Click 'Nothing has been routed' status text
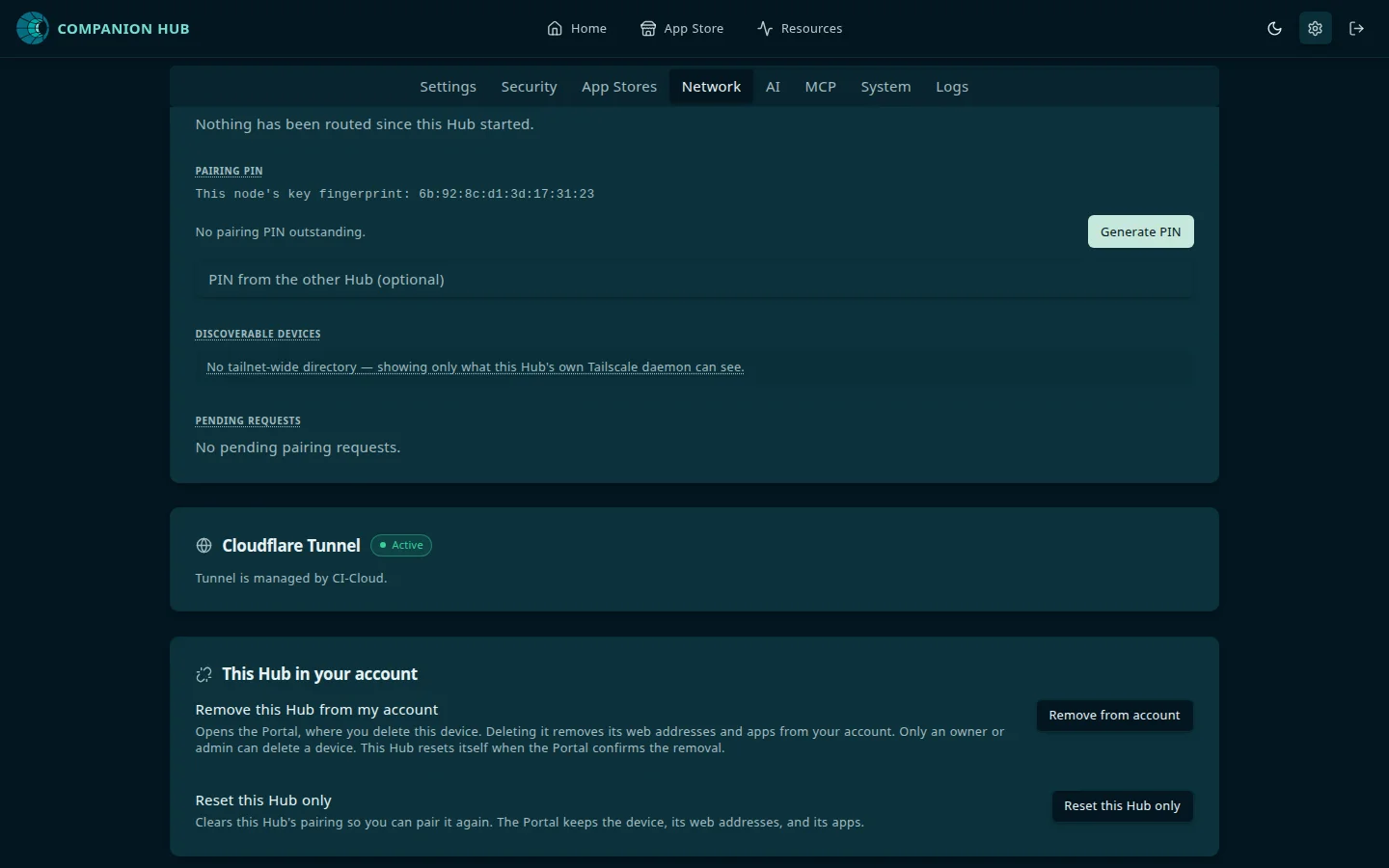Image resolution: width=1389 pixels, height=868 pixels. 365,124
